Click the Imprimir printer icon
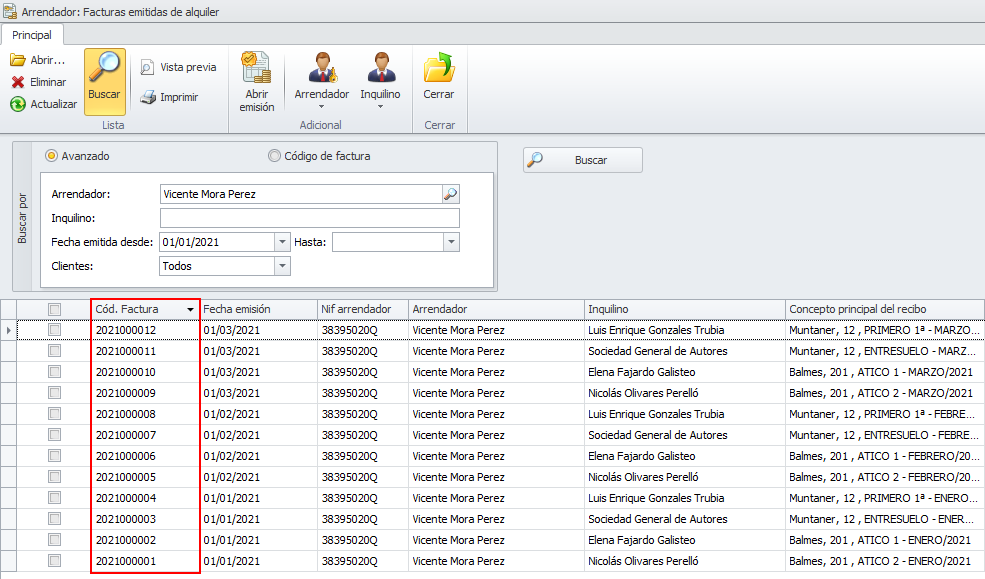 click(x=148, y=97)
